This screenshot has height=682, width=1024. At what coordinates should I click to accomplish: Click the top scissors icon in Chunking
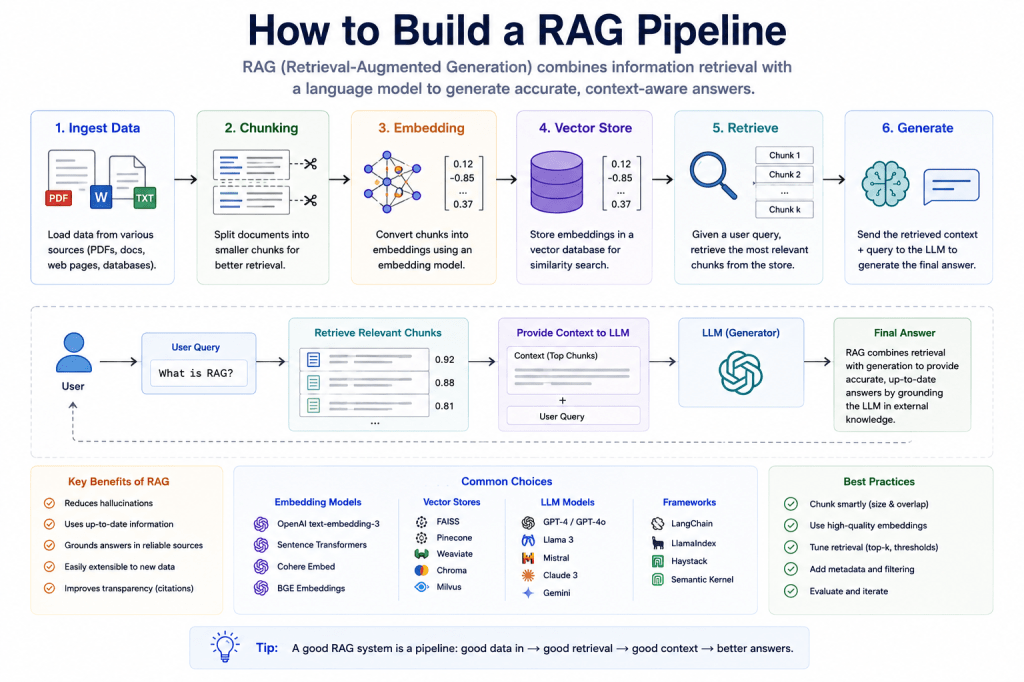pyautogui.click(x=310, y=163)
